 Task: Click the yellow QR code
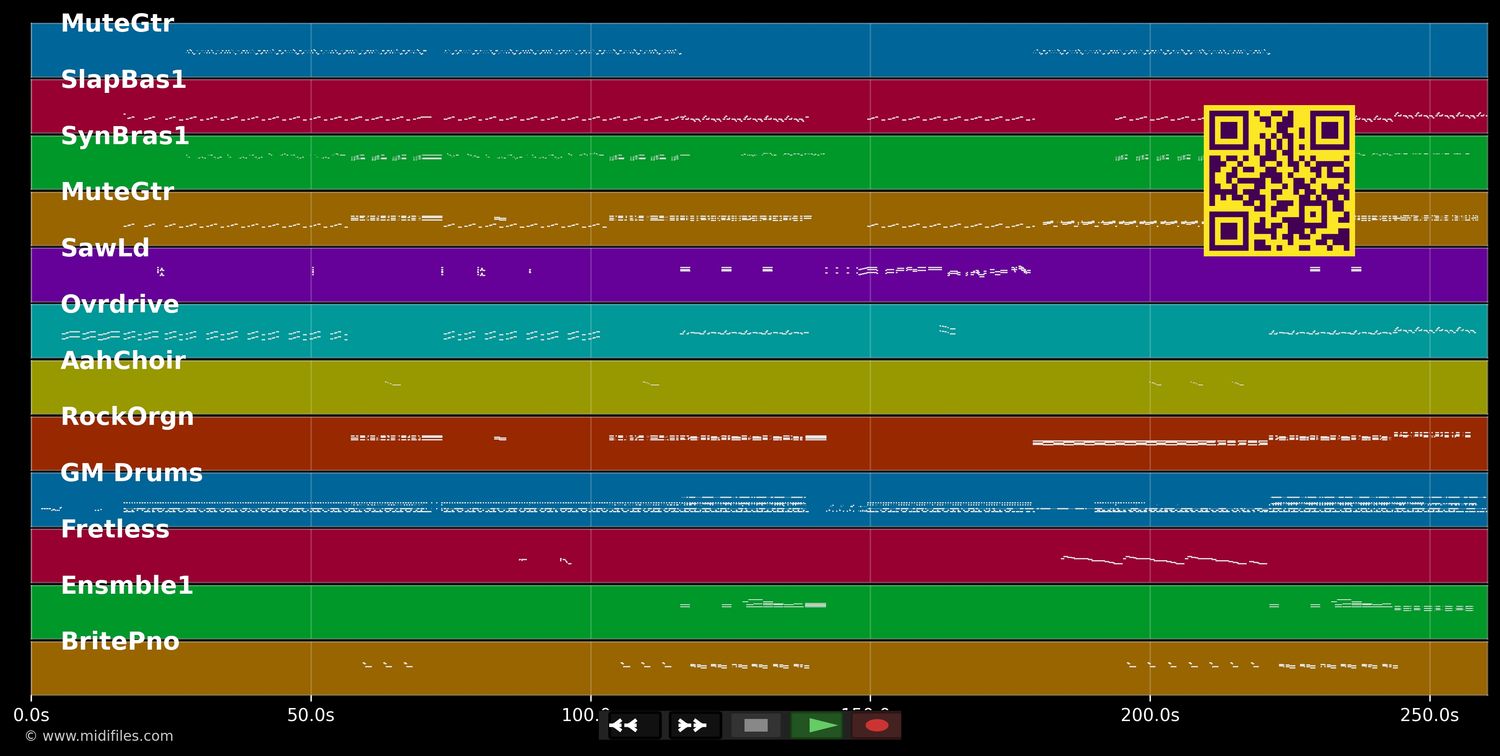(1279, 181)
